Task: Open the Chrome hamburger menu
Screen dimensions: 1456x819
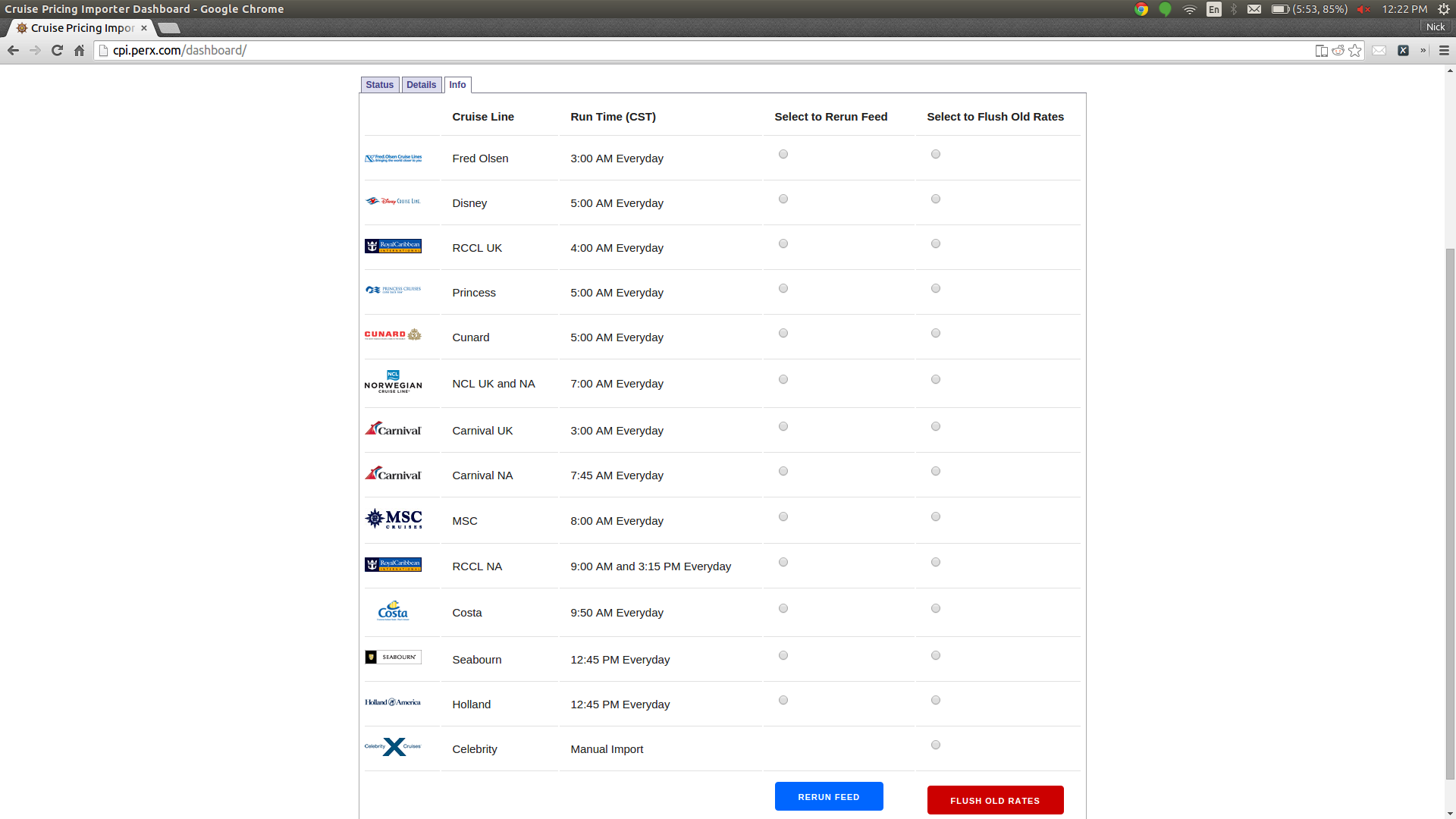Action: 1444,51
